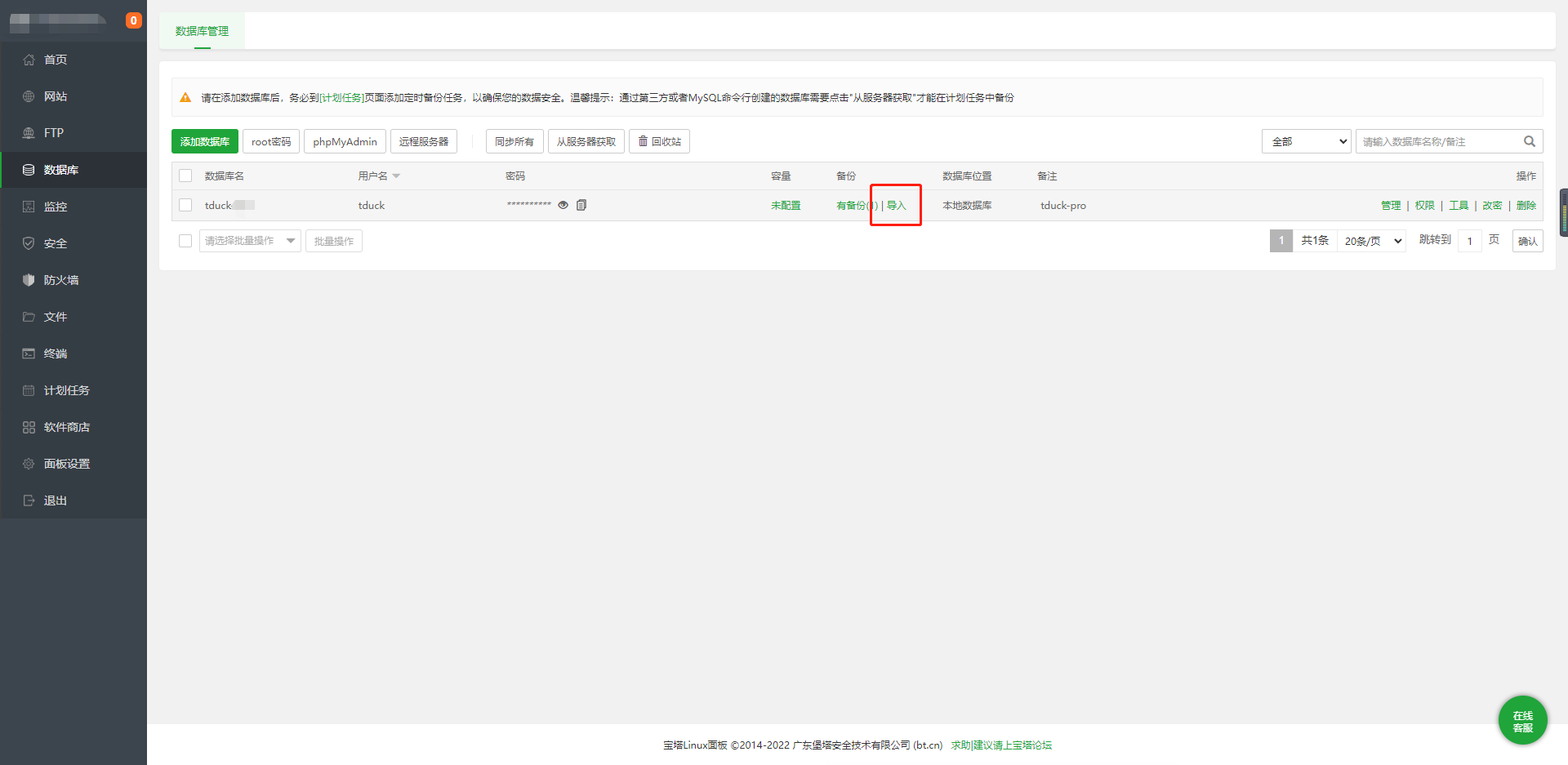
Task: Open the 全部 filter dropdown
Action: (x=1307, y=141)
